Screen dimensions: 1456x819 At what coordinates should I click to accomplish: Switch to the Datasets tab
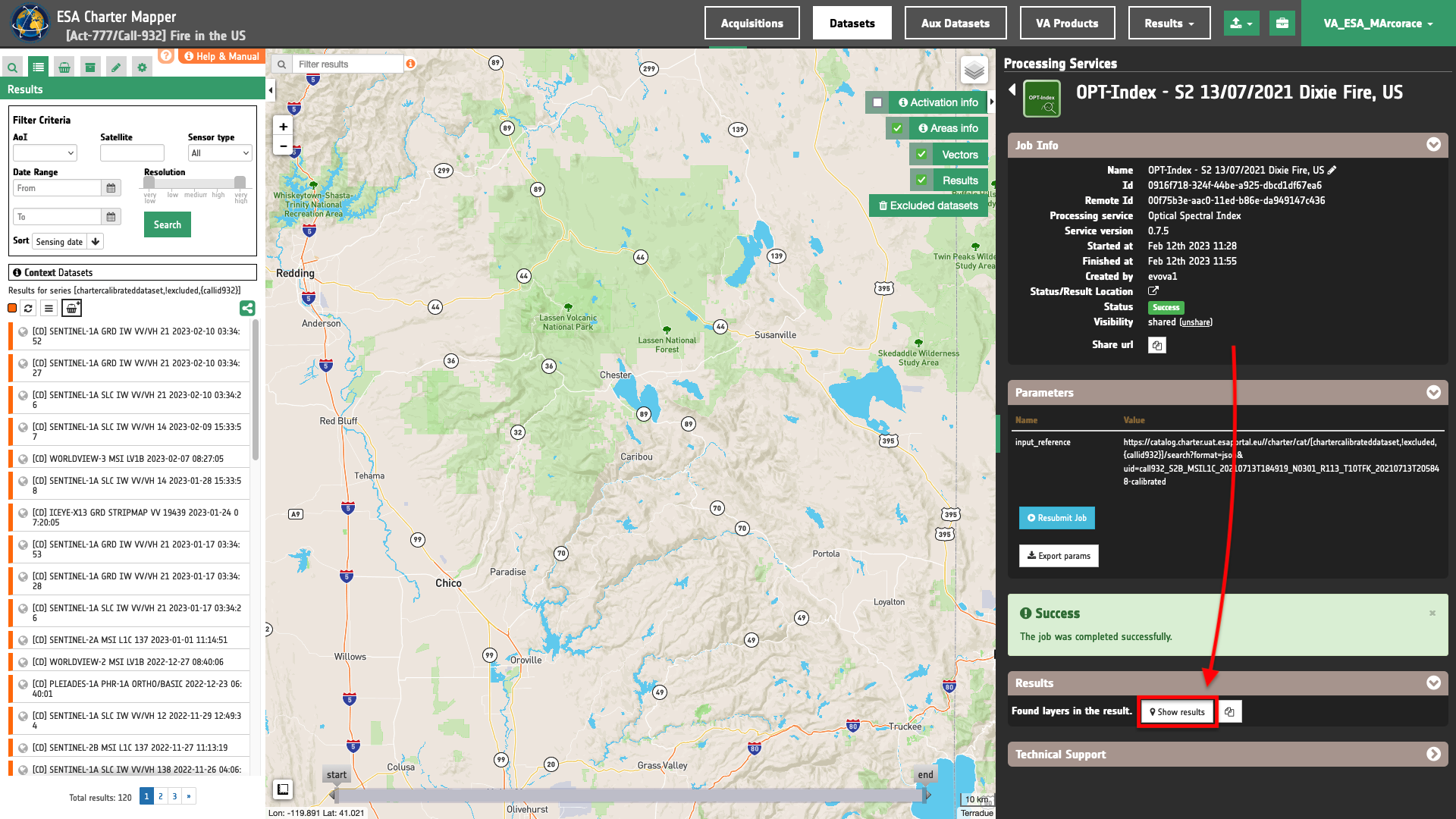pyautogui.click(x=852, y=24)
